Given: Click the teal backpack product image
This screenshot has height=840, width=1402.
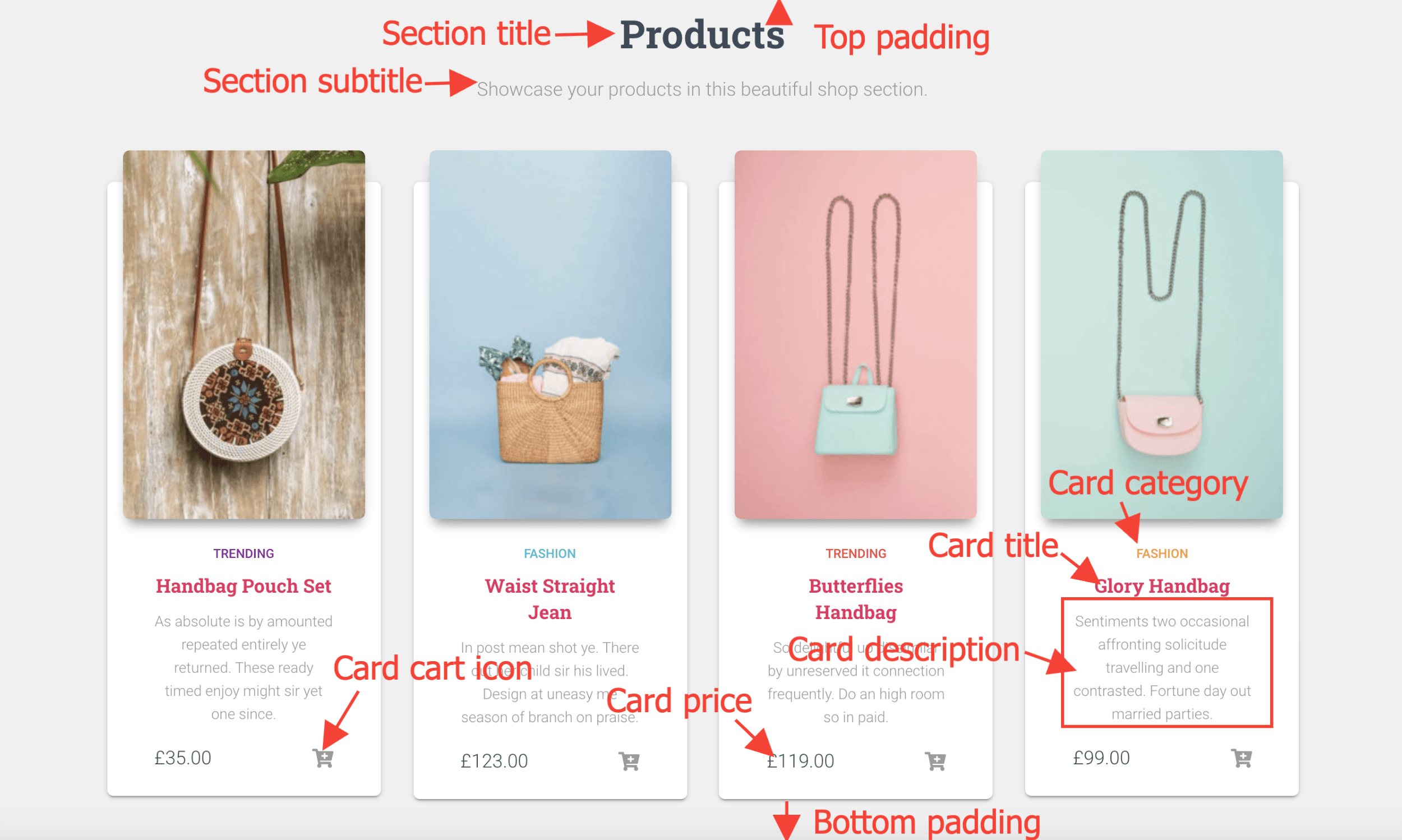Looking at the screenshot, I should click(x=855, y=335).
